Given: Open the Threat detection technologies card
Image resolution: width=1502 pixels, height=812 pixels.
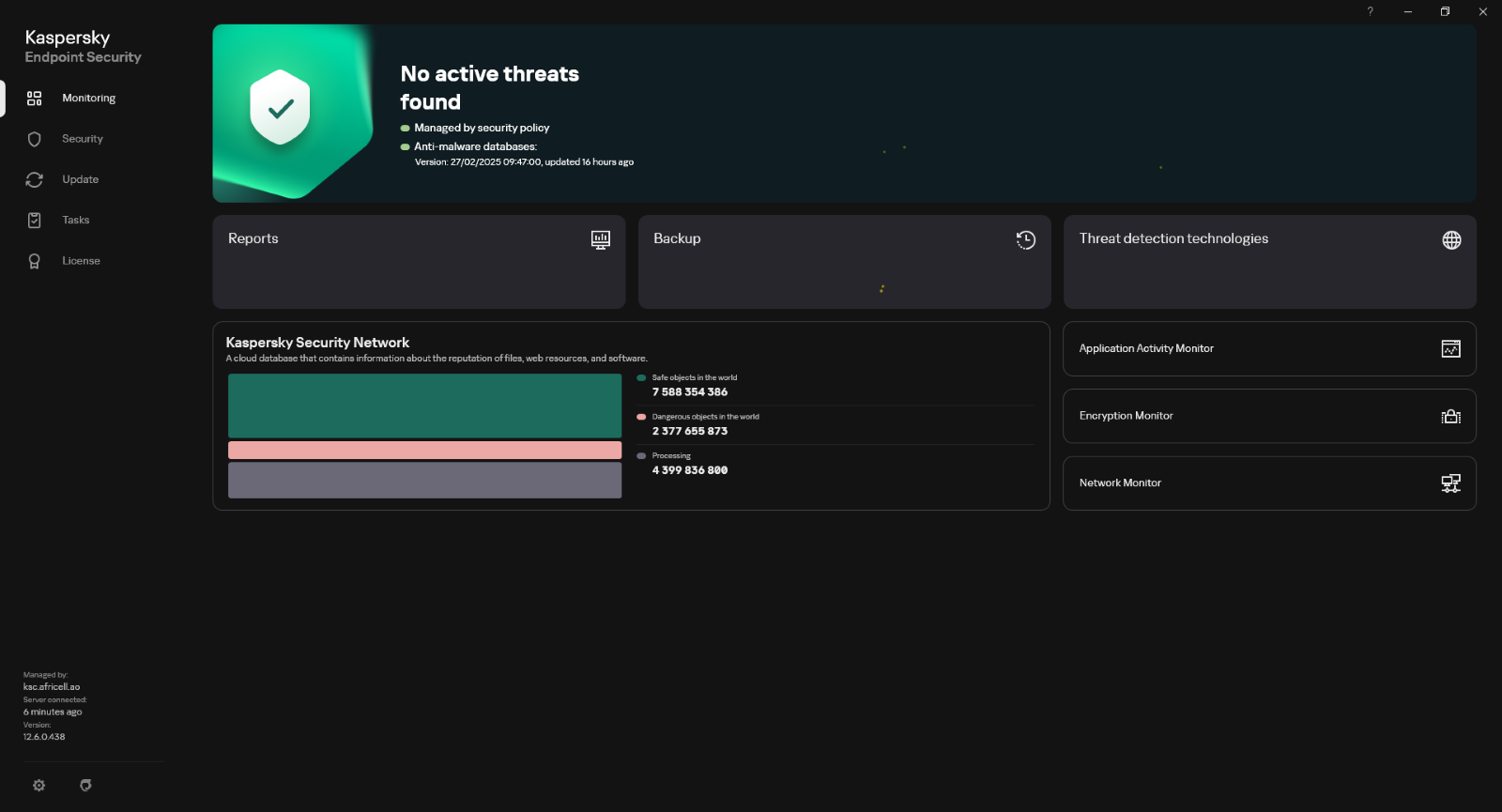Looking at the screenshot, I should (x=1269, y=262).
